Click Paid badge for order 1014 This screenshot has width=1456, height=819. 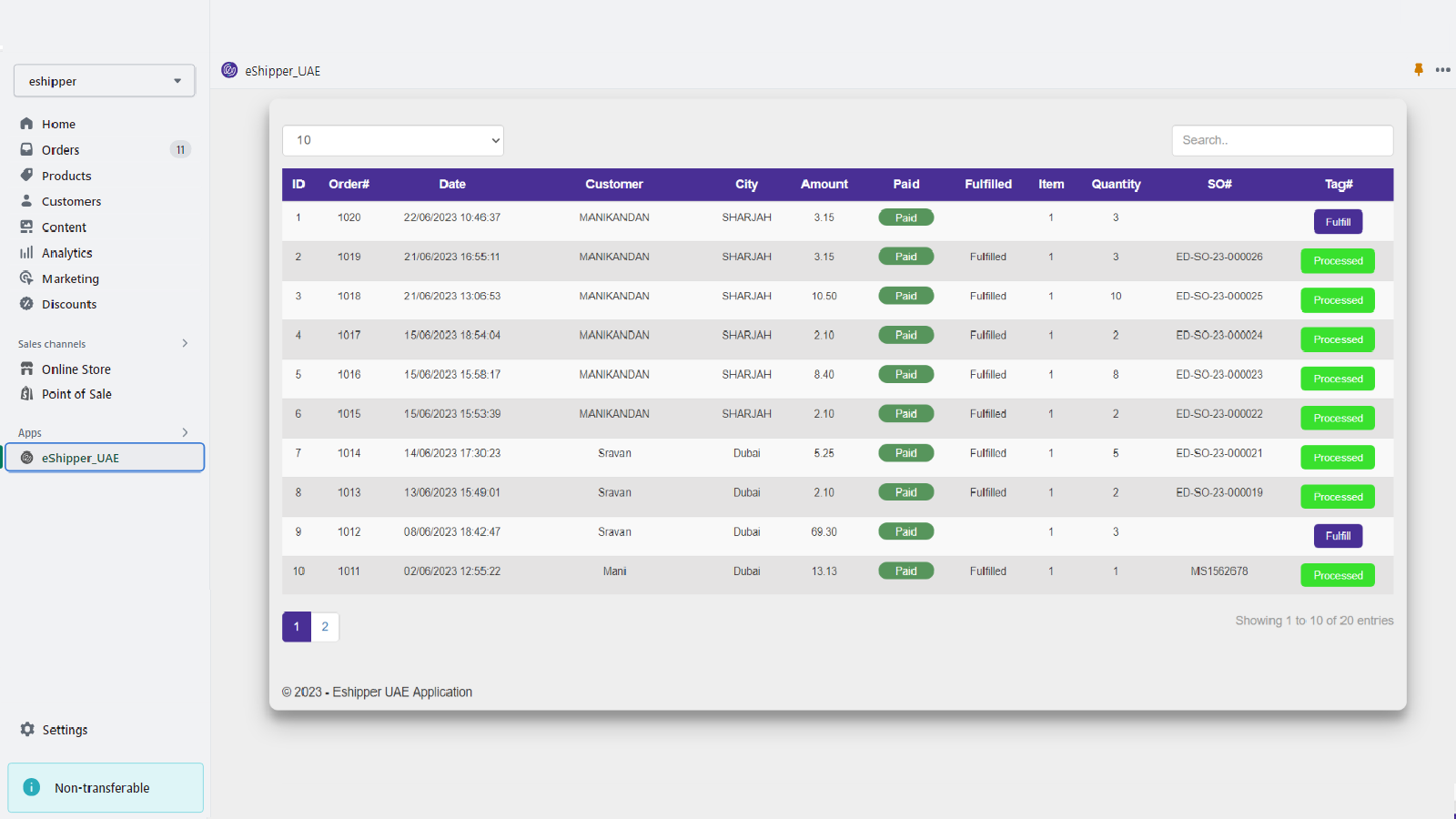(905, 453)
